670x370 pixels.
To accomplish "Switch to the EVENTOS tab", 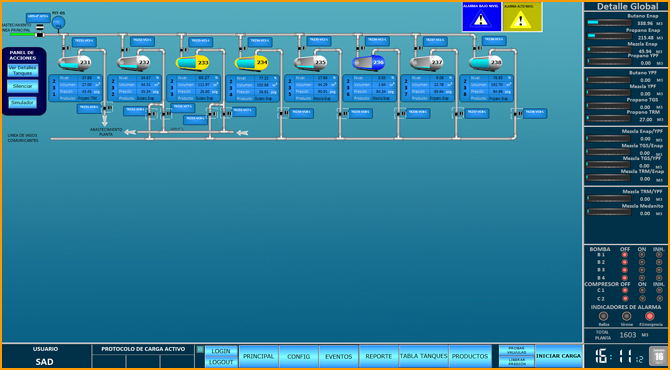I will click(x=339, y=356).
